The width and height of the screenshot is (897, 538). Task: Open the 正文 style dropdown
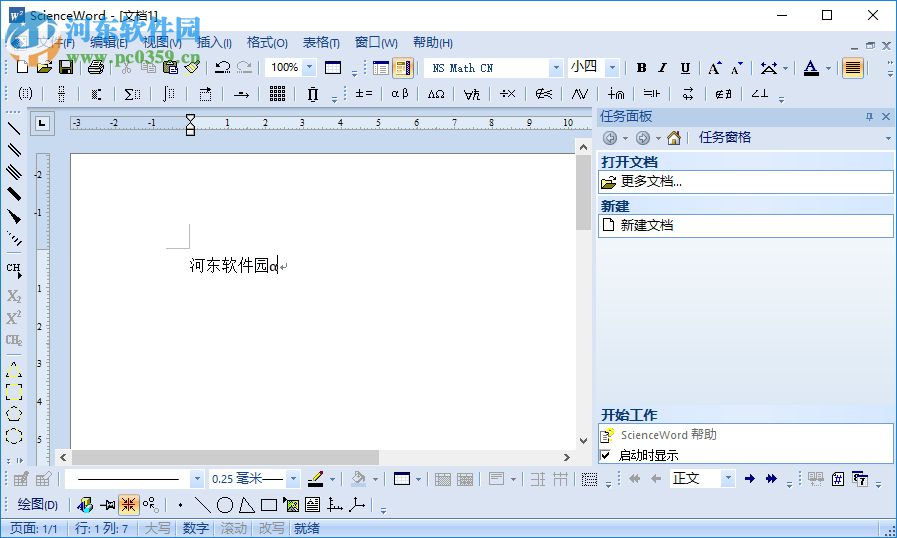(728, 478)
